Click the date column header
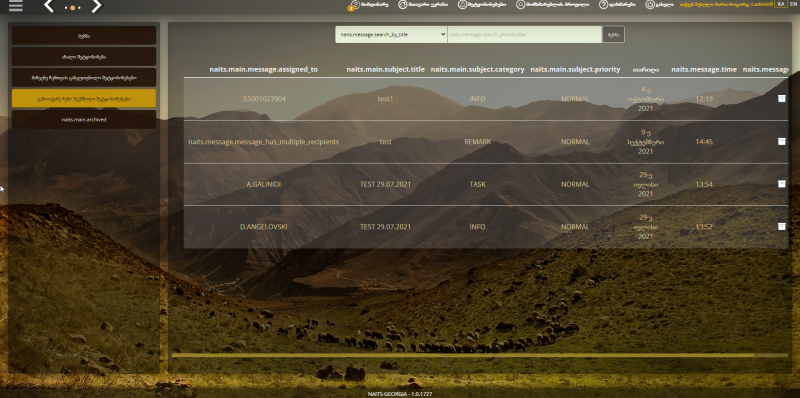This screenshot has height=398, width=800. pyautogui.click(x=645, y=69)
